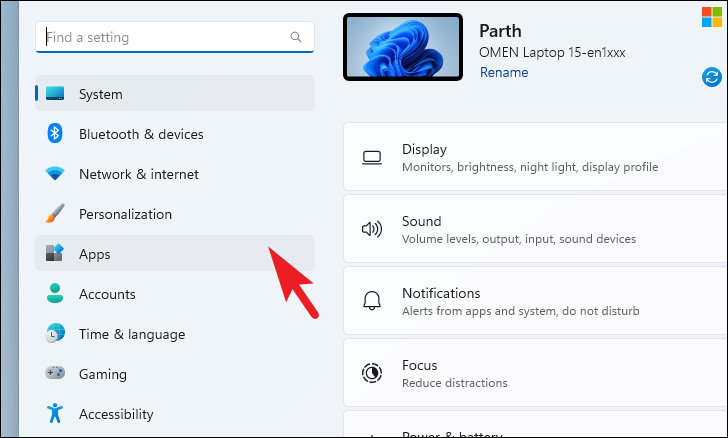Screen dimensions: 728x438
Task: Click the Accounts person icon
Action: [x=55, y=293]
